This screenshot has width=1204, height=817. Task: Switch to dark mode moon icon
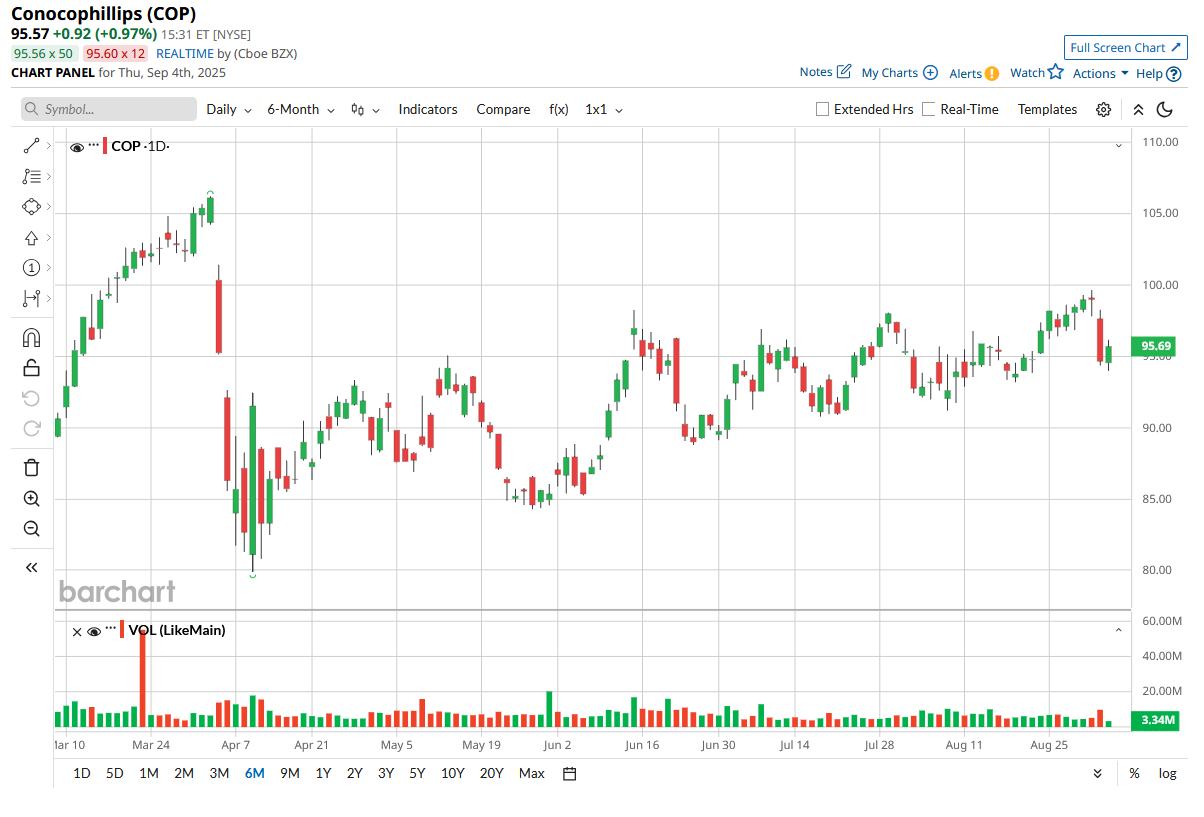(1165, 110)
